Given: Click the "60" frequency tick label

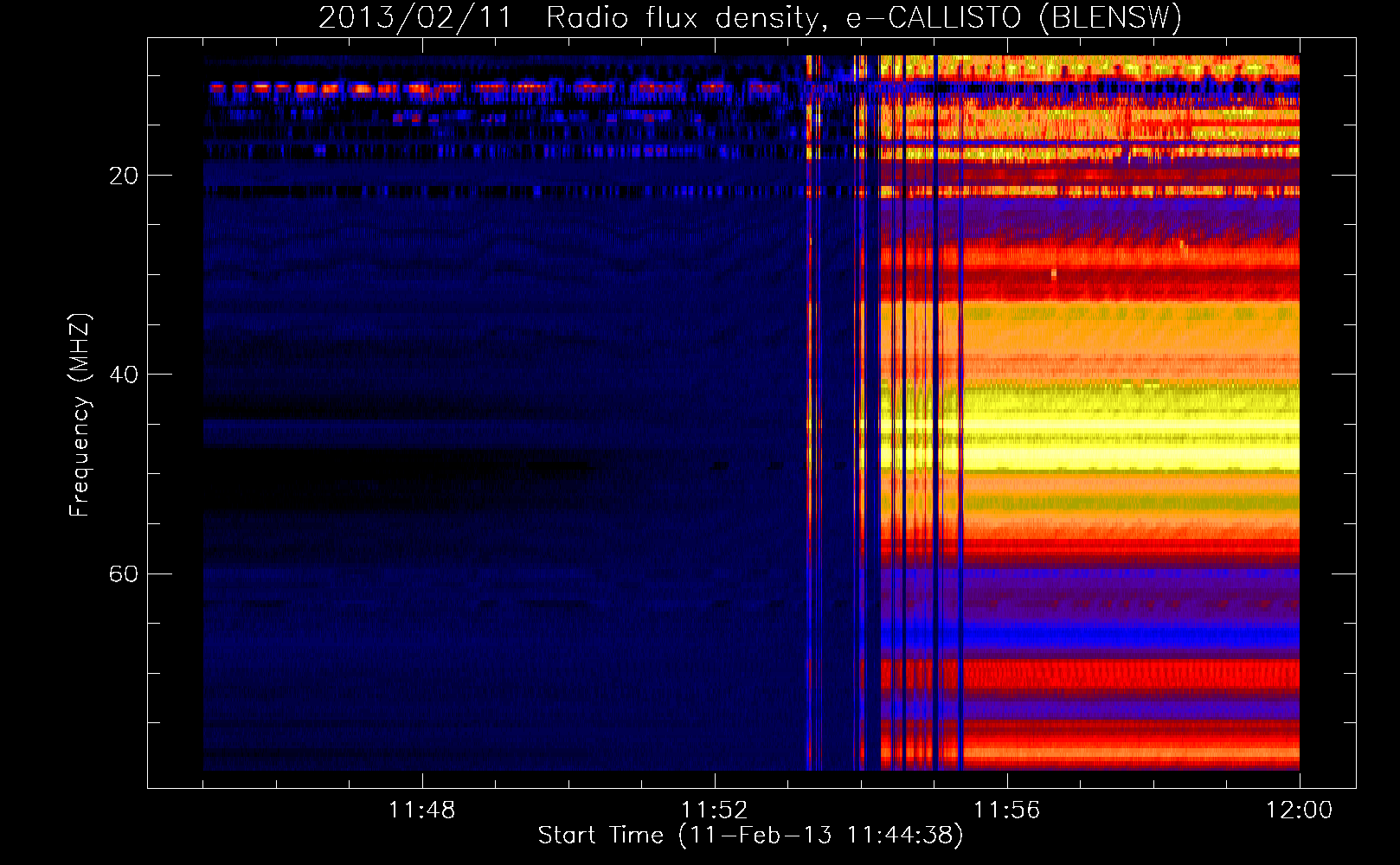Looking at the screenshot, I should tap(123, 573).
